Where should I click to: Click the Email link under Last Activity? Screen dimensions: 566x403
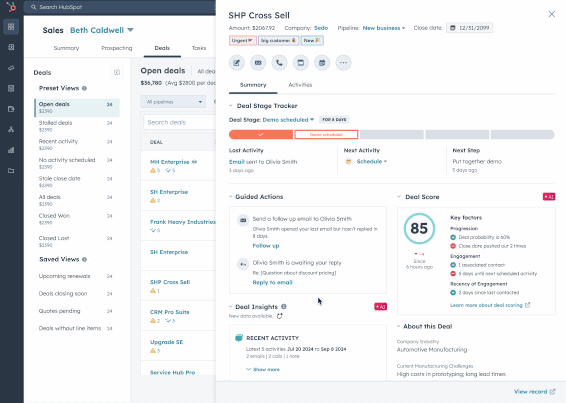236,162
